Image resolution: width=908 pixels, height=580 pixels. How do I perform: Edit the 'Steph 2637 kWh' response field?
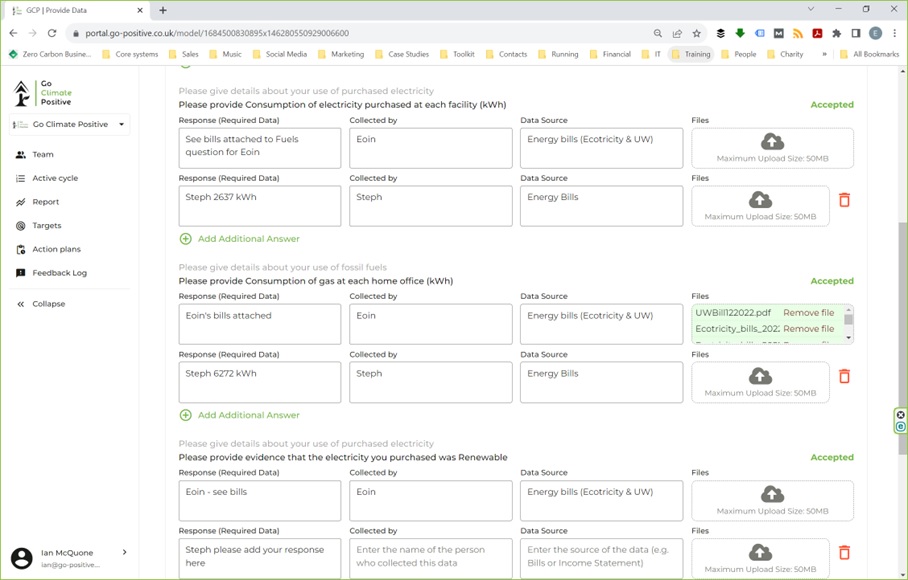[x=259, y=206]
